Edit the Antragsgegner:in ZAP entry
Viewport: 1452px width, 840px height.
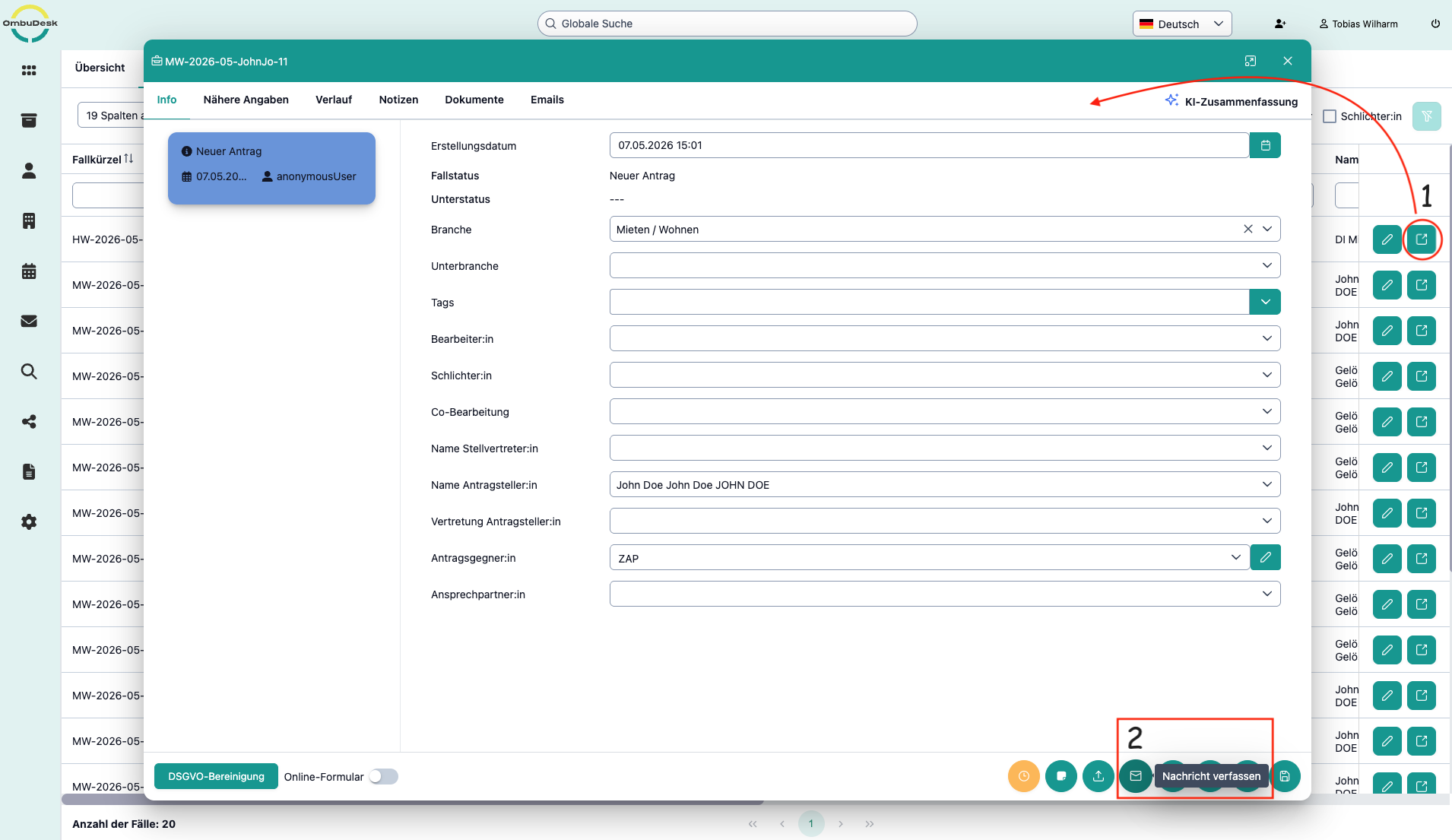coord(1265,557)
